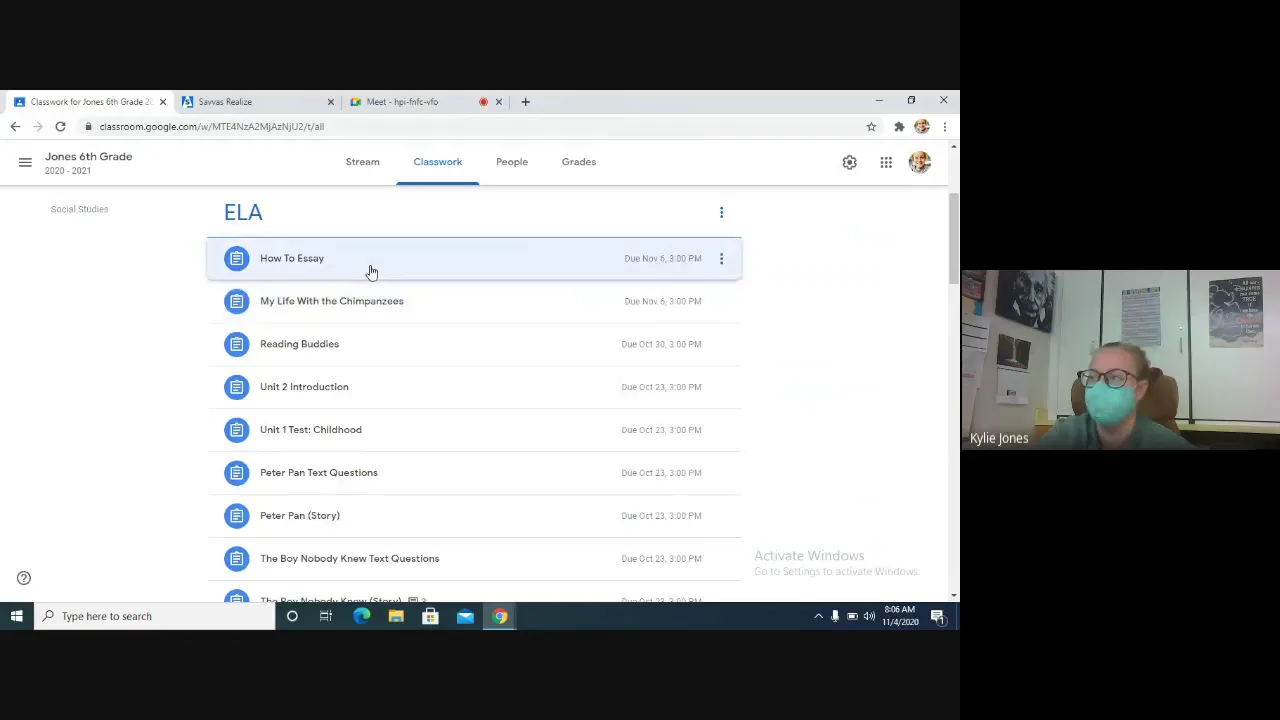Open class settings gear icon

click(x=849, y=162)
